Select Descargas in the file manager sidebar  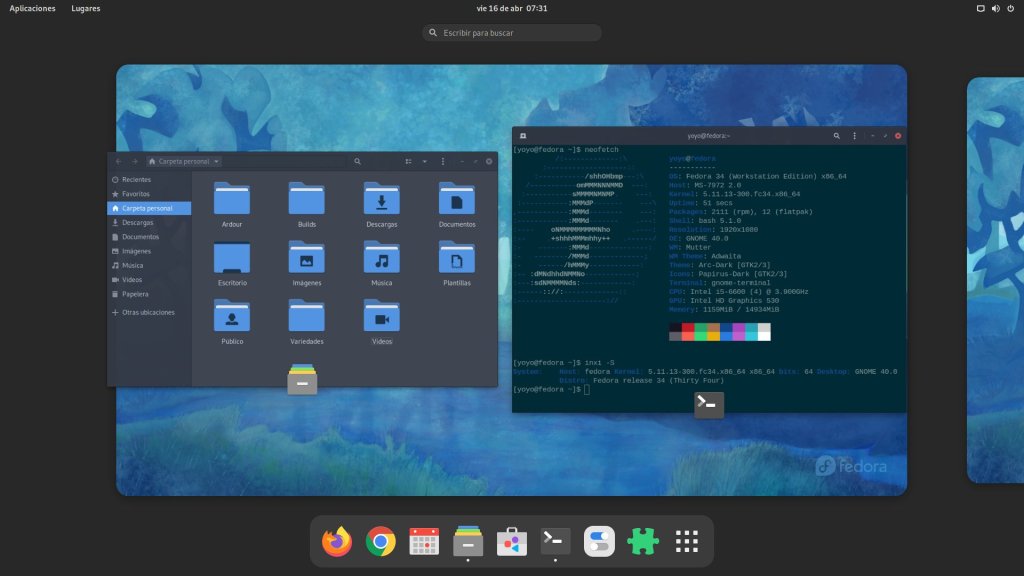[x=138, y=223]
